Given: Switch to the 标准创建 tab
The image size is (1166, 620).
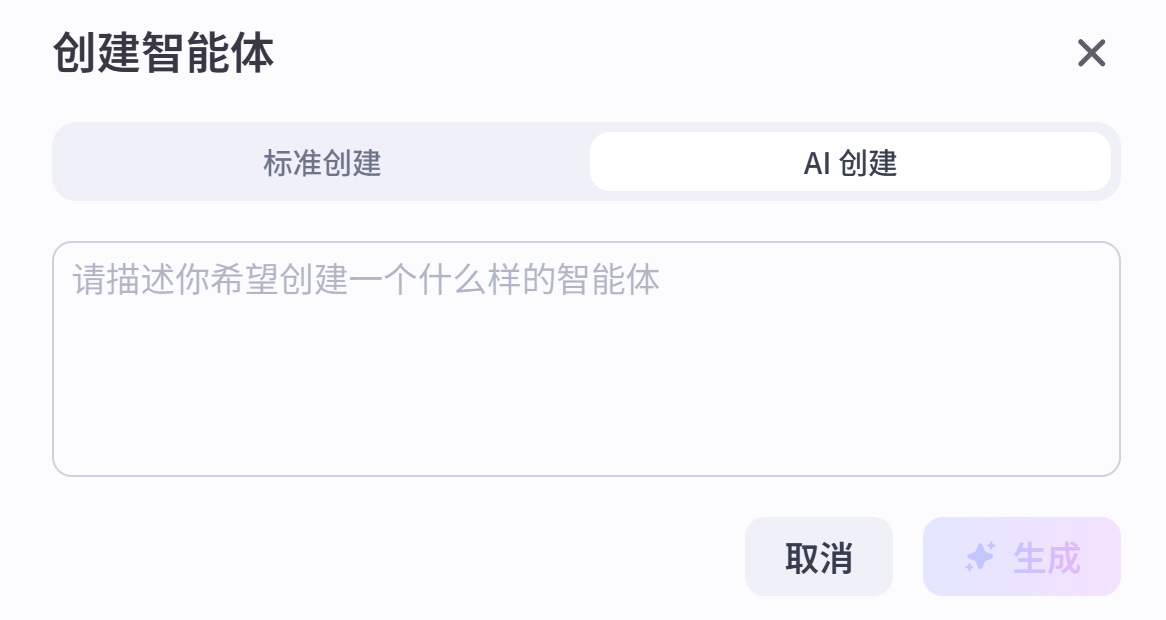Looking at the screenshot, I should point(322,162).
